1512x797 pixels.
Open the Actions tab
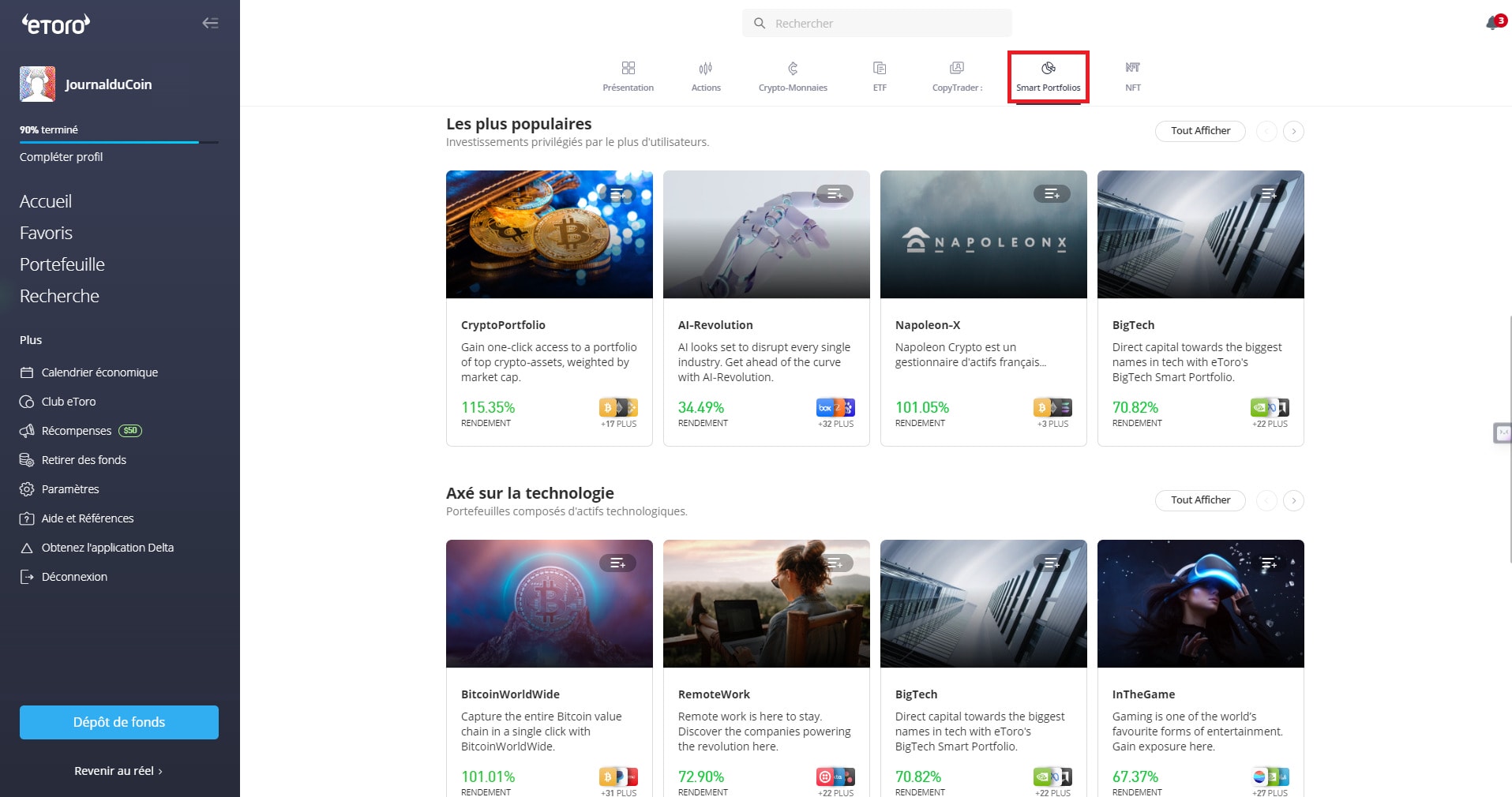coord(706,77)
